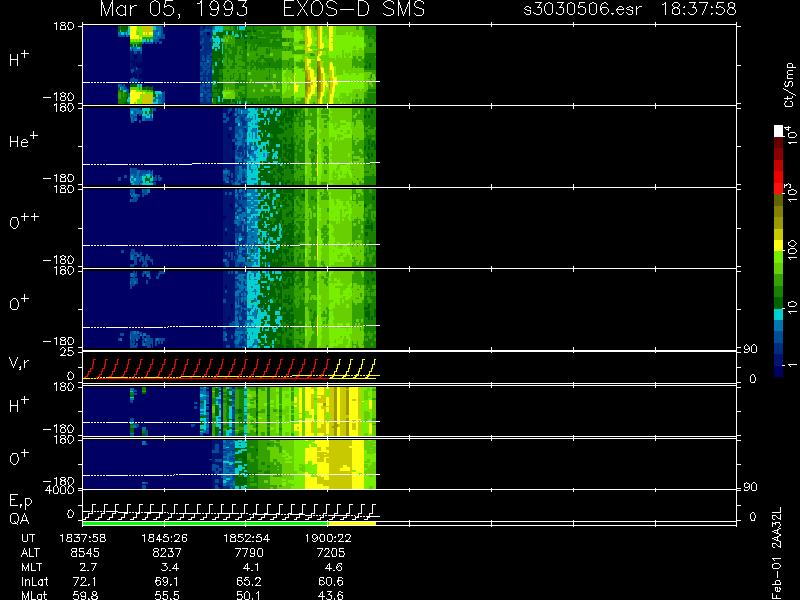This screenshot has width=800, height=600.
Task: Click the '90' right axis label of V,r panel
Action: click(750, 349)
